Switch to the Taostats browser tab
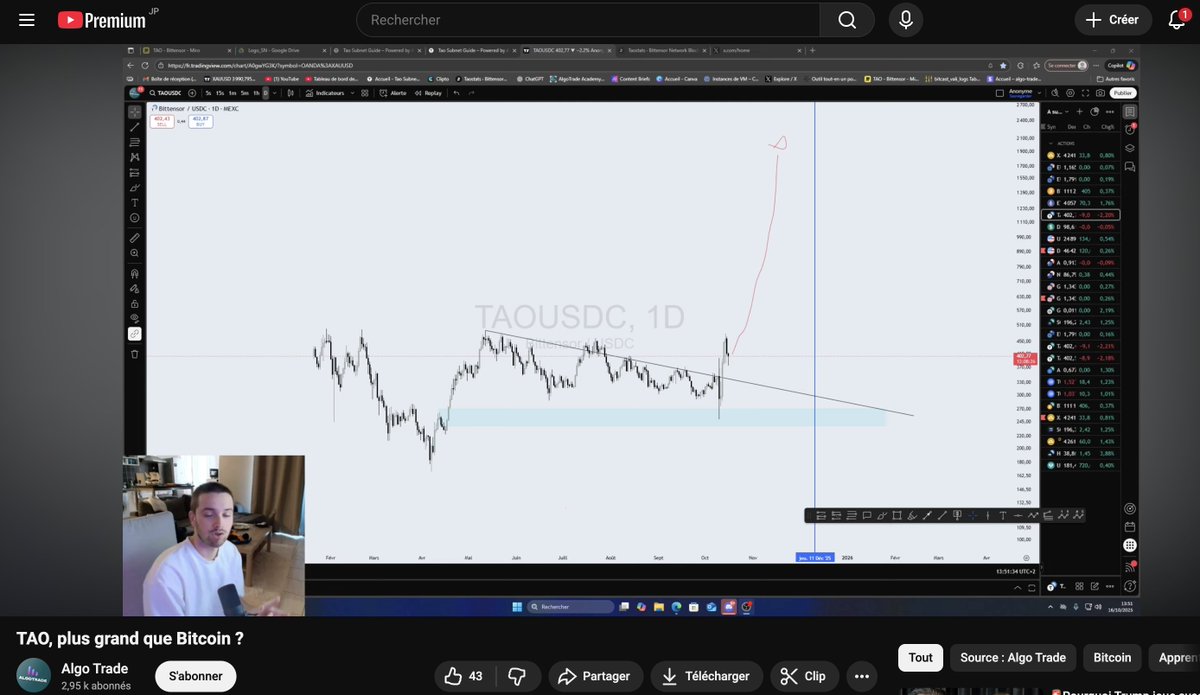 pyautogui.click(x=663, y=50)
